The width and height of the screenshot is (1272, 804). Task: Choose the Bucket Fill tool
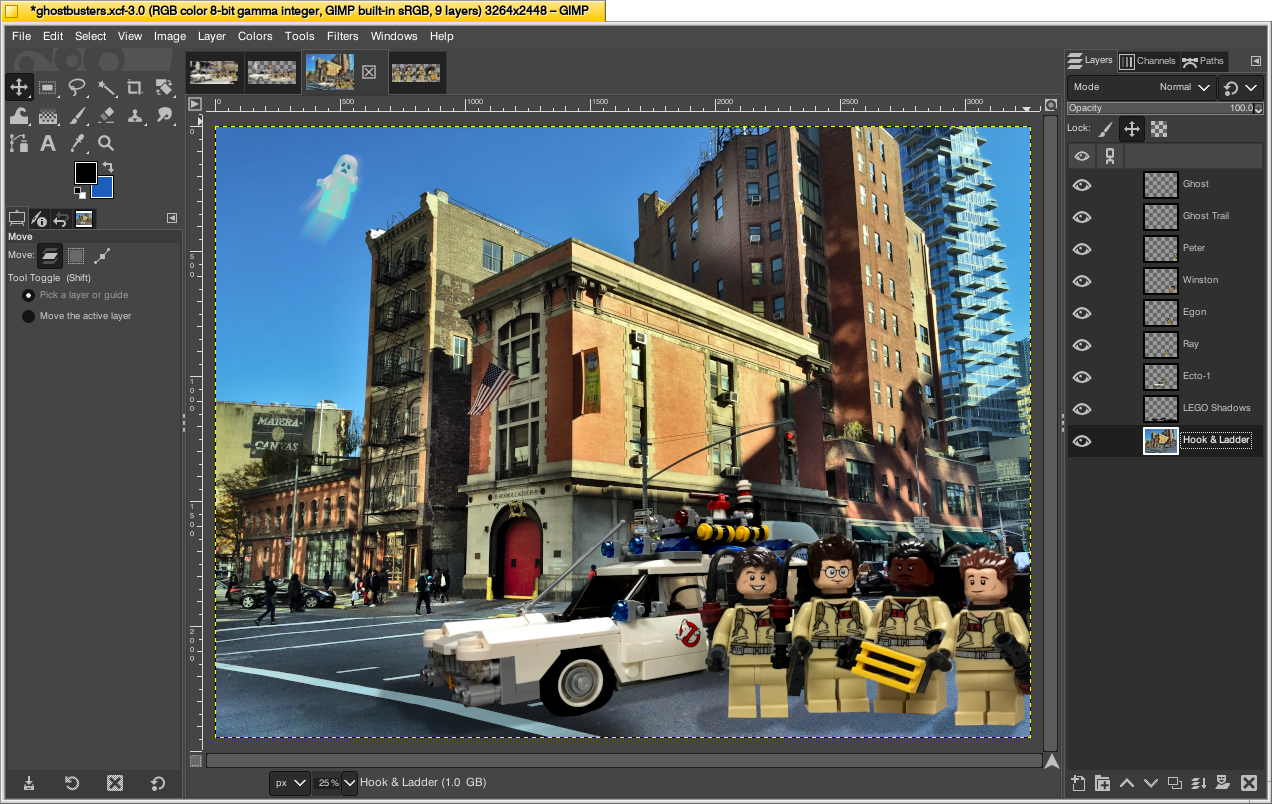19,114
